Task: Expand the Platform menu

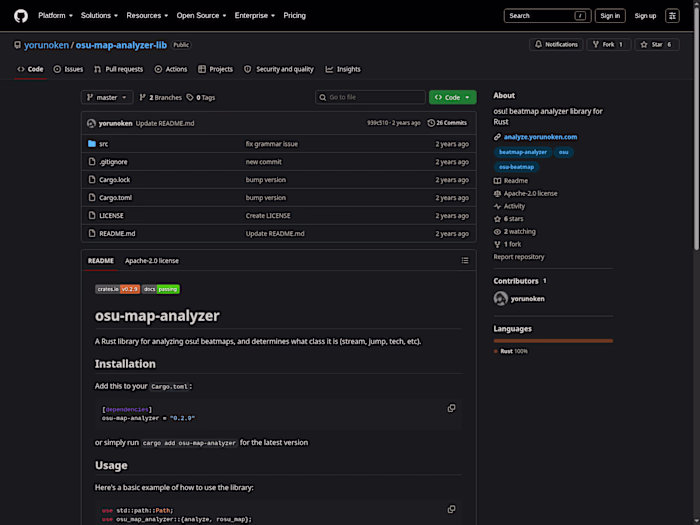Action: (55, 16)
